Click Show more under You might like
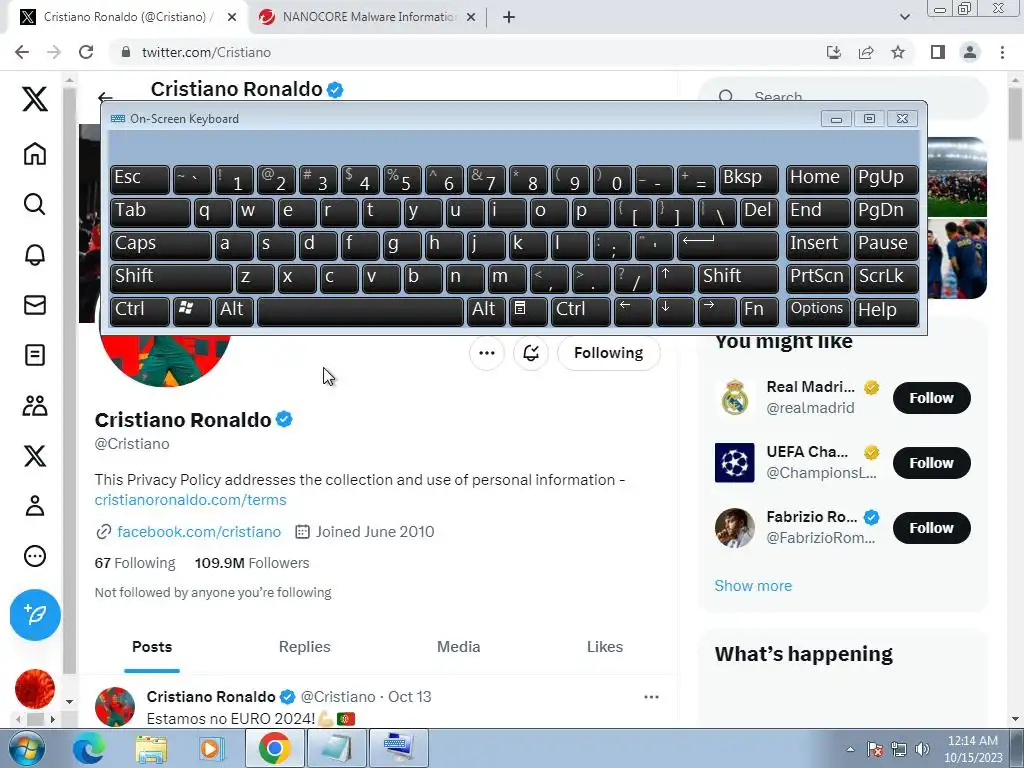The height and width of the screenshot is (768, 1024). tap(753, 586)
